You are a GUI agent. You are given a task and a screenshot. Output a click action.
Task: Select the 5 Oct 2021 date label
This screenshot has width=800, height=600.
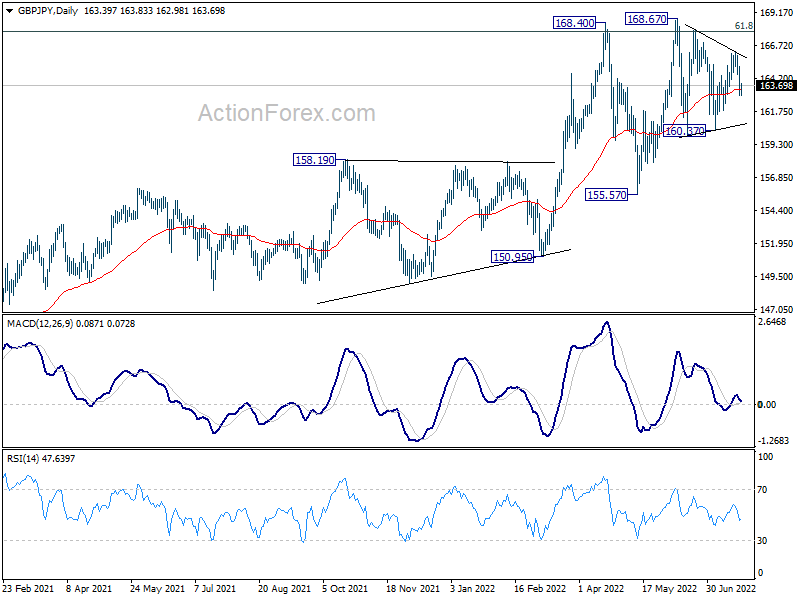(x=343, y=590)
